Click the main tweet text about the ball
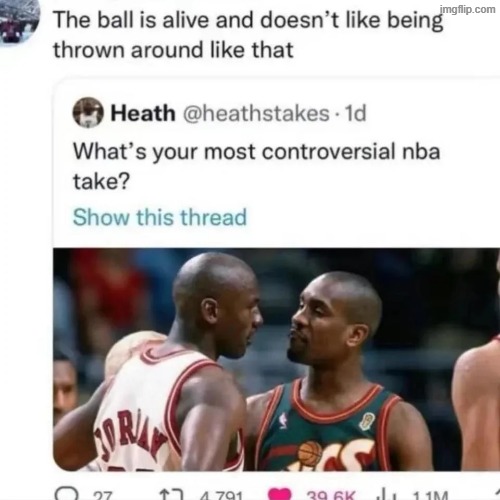The image size is (500, 500). [x=248, y=35]
